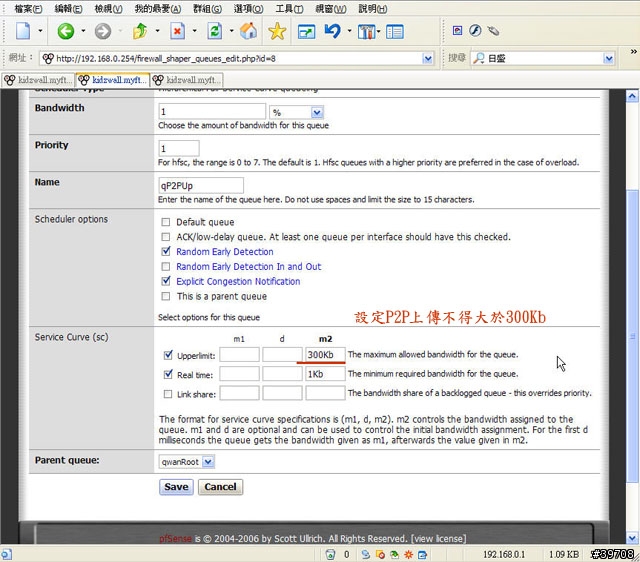640x562 pixels.
Task: Enable the Default queue checkbox
Action: (x=165, y=222)
